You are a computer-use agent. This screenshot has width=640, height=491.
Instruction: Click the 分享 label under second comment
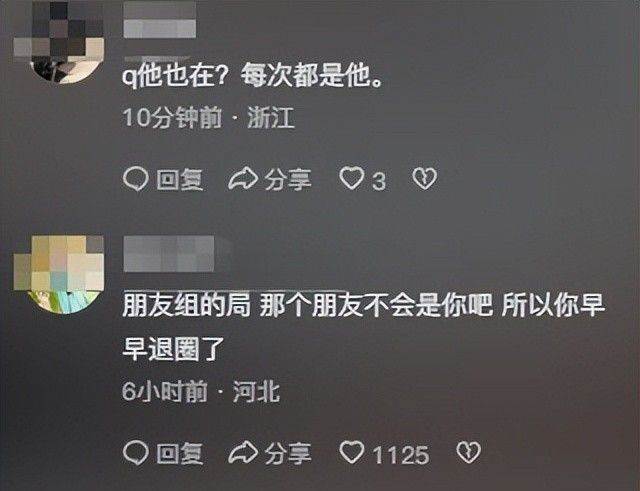[x=288, y=453]
